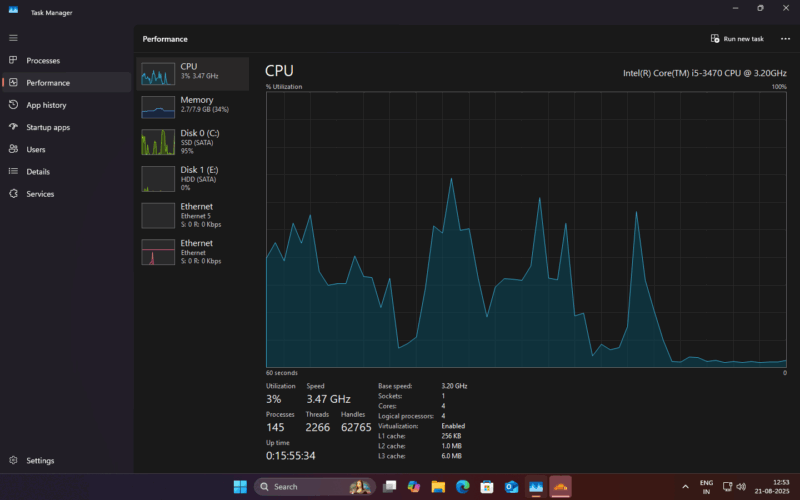800x500 pixels.
Task: Go to the App history page
Action: [x=67, y=105]
